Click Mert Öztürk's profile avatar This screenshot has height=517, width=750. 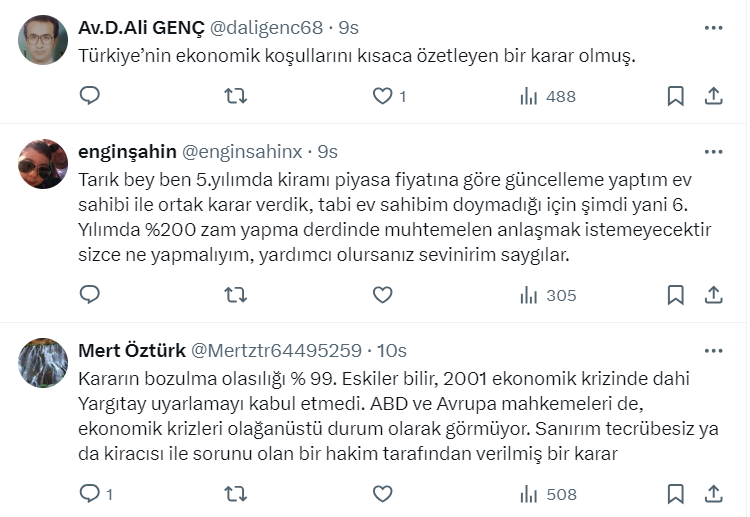[x=43, y=363]
